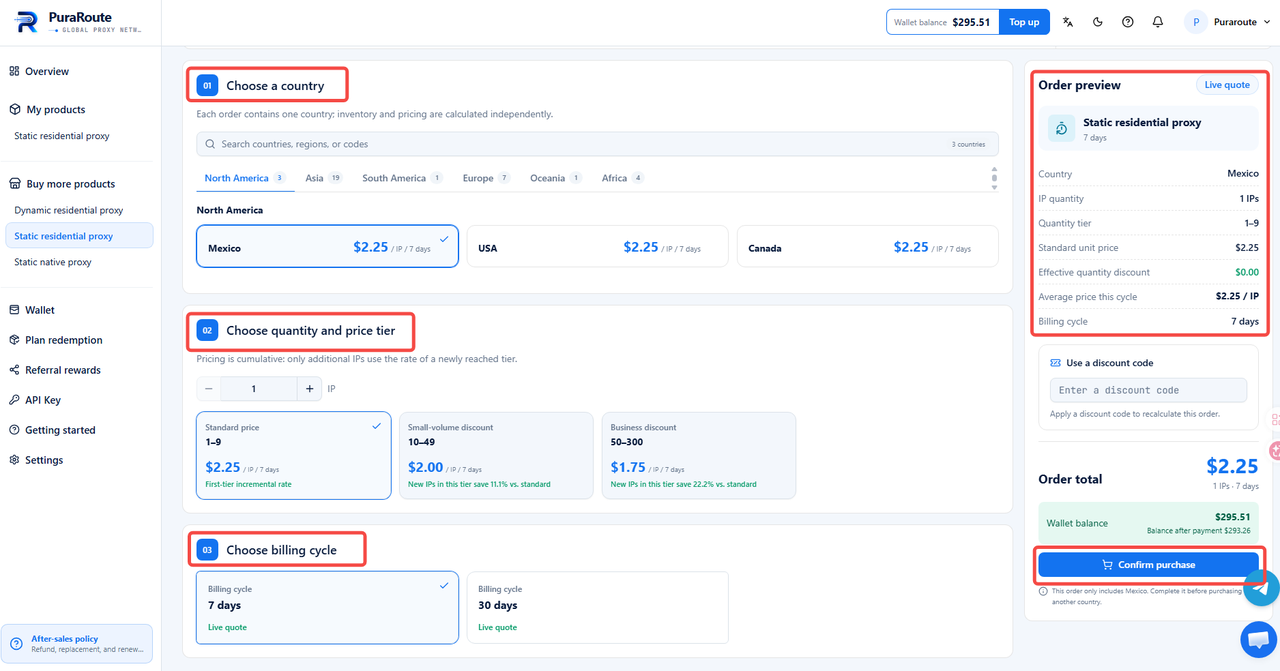The image size is (1280, 671).
Task: Open the Telegram floating chat icon
Action: (1262, 589)
